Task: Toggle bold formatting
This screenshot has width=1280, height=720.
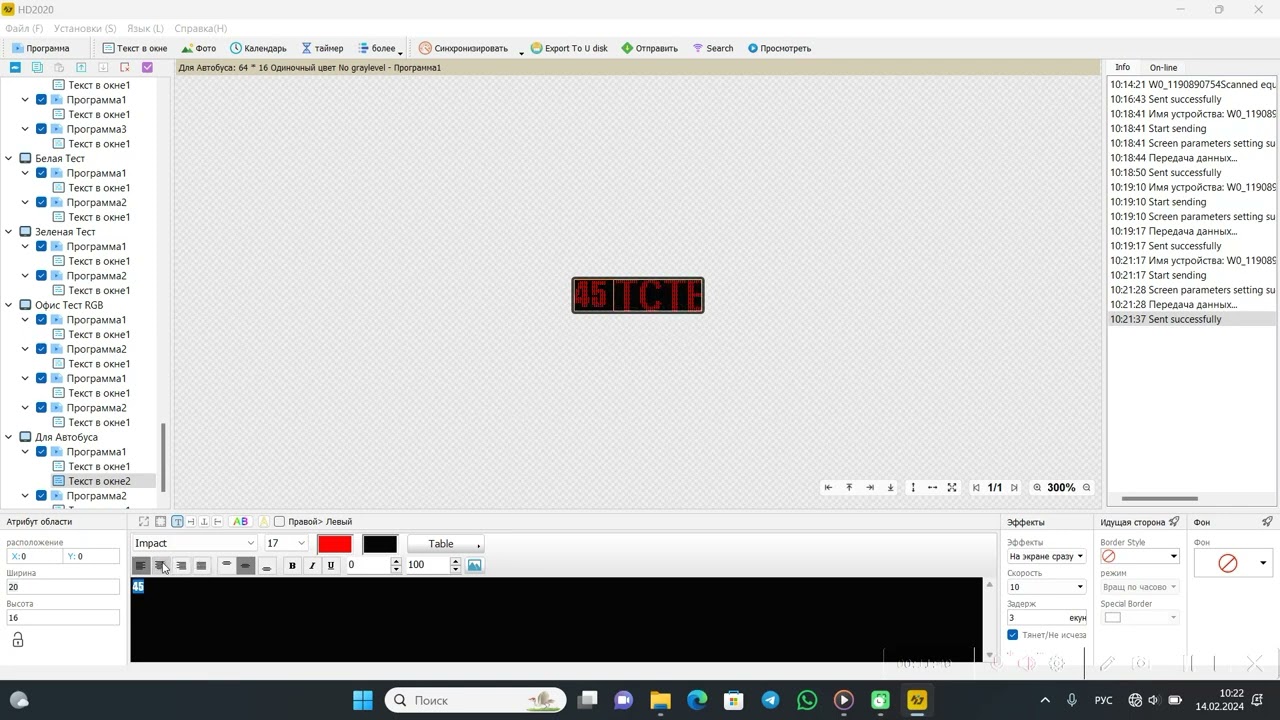Action: (x=292, y=565)
